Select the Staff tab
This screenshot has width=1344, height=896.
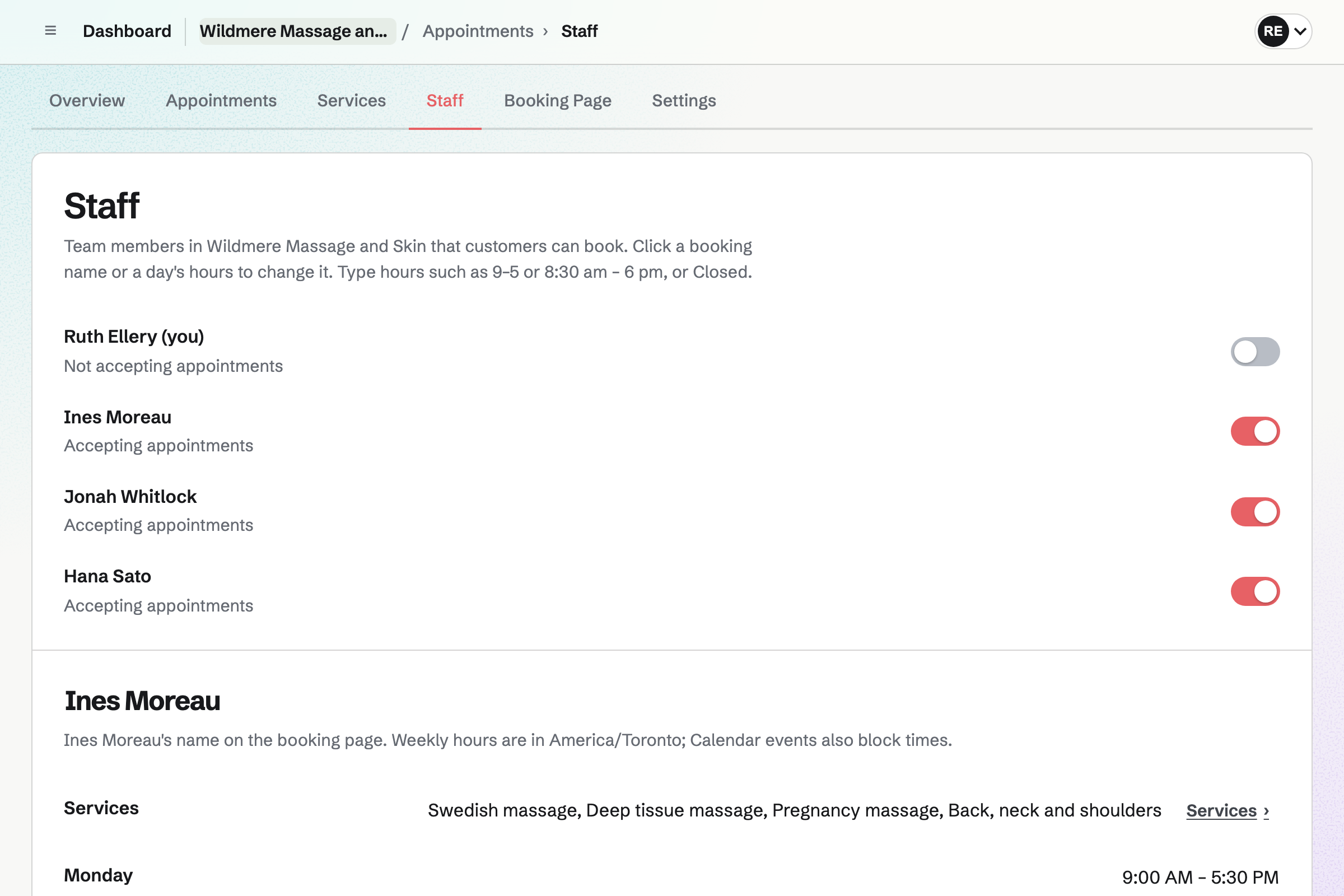pyautogui.click(x=445, y=101)
